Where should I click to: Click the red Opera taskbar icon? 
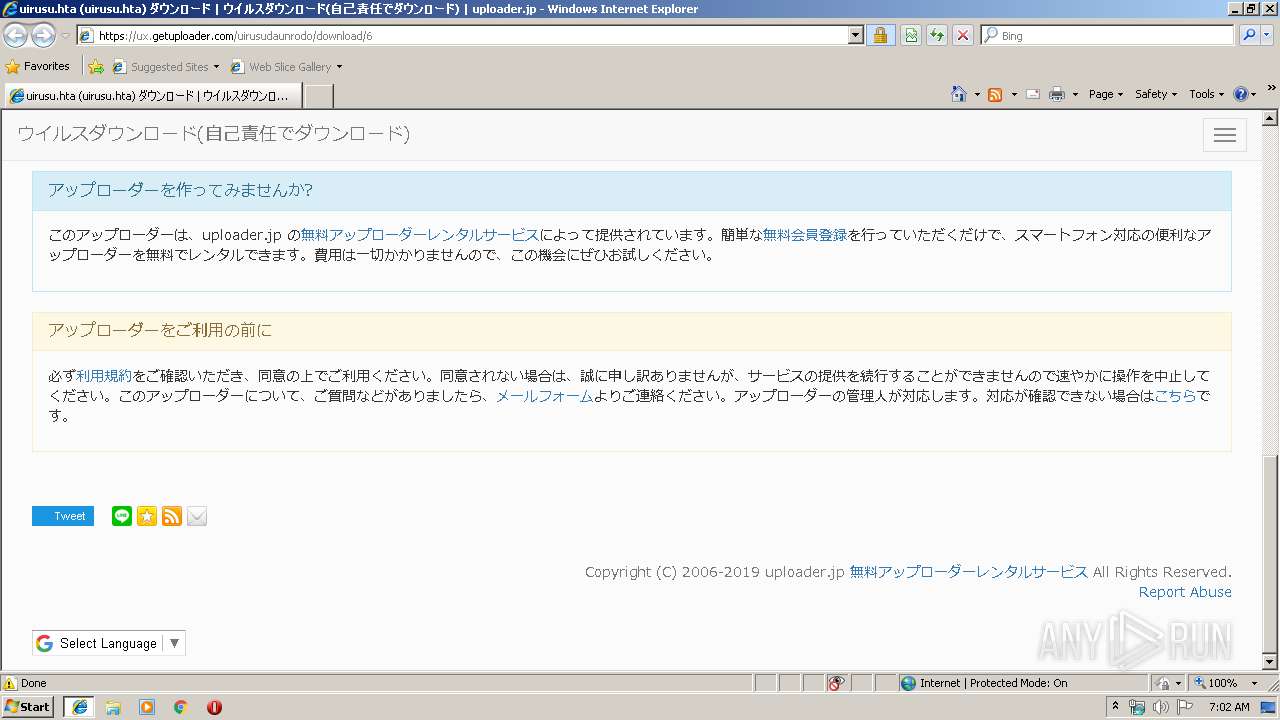point(214,707)
